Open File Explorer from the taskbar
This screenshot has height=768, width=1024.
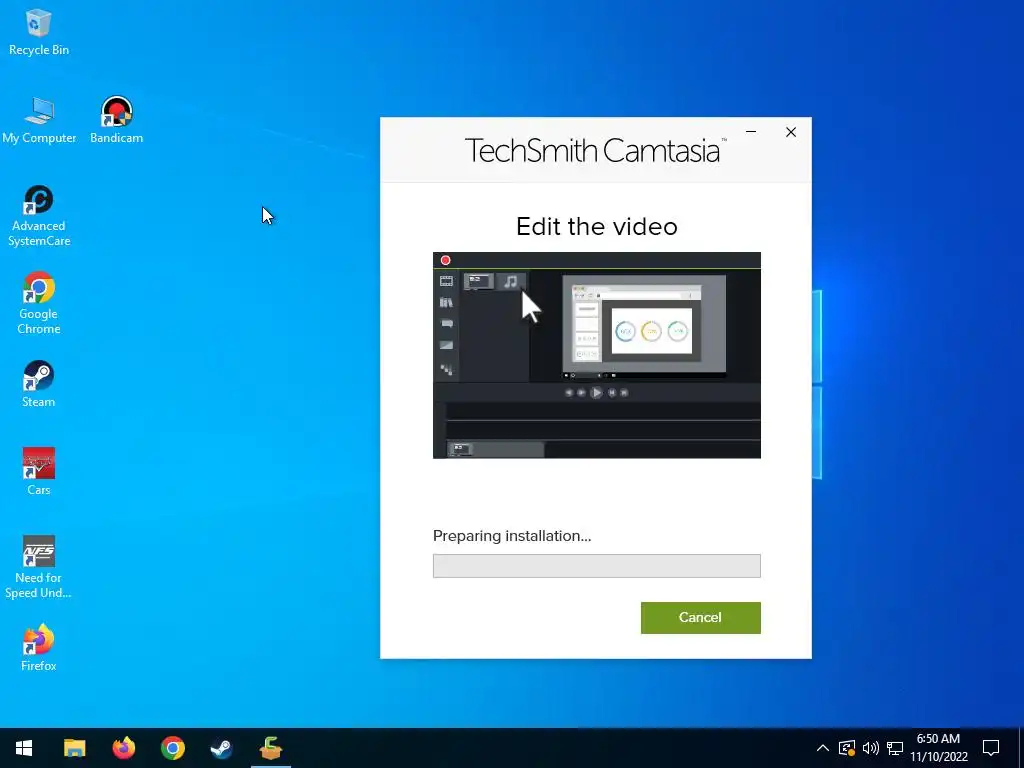pos(74,748)
